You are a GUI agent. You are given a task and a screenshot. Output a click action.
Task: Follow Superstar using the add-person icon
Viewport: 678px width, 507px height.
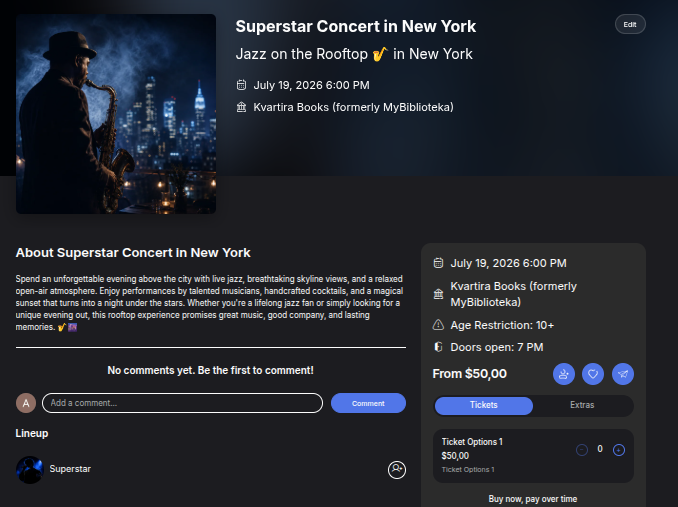pos(397,470)
